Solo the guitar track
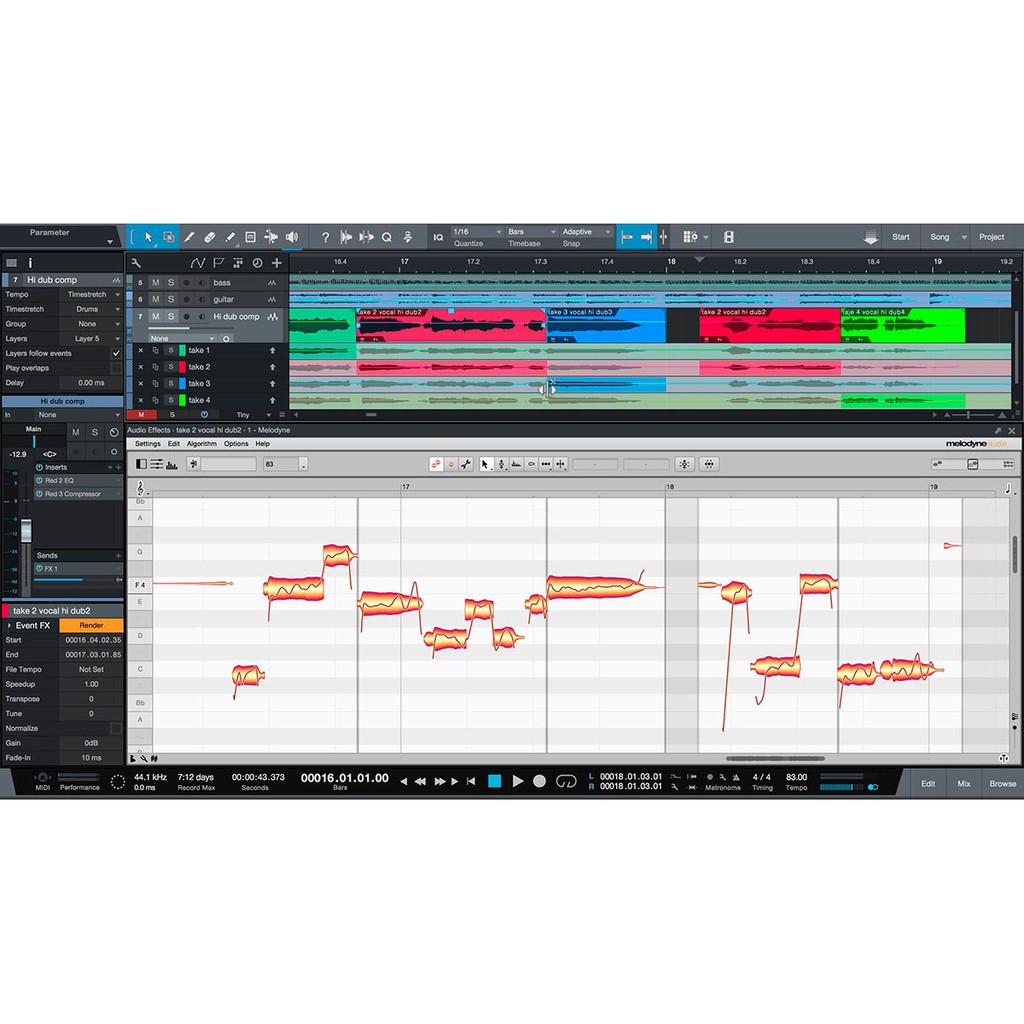 click(171, 299)
